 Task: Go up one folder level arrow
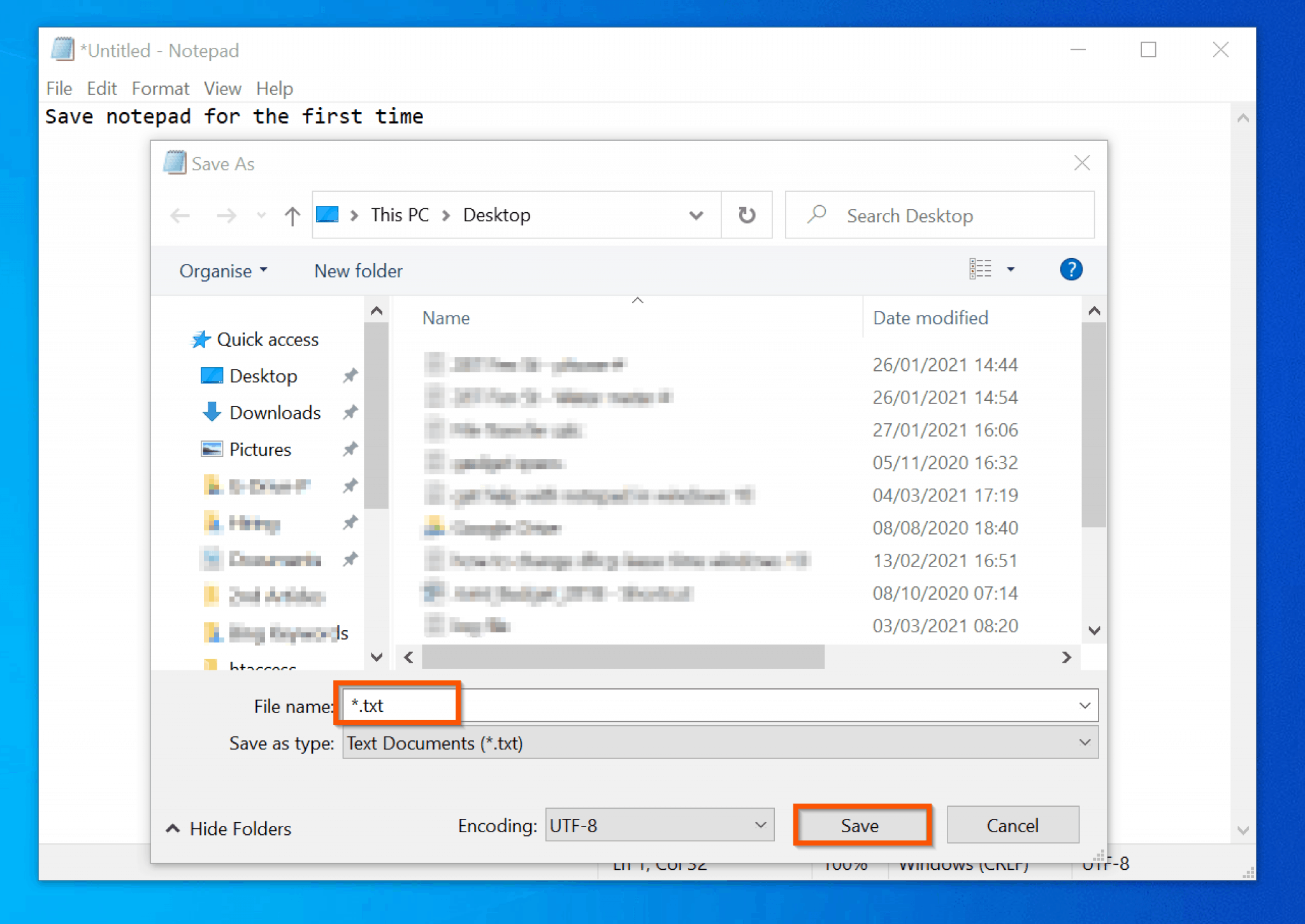click(x=292, y=216)
